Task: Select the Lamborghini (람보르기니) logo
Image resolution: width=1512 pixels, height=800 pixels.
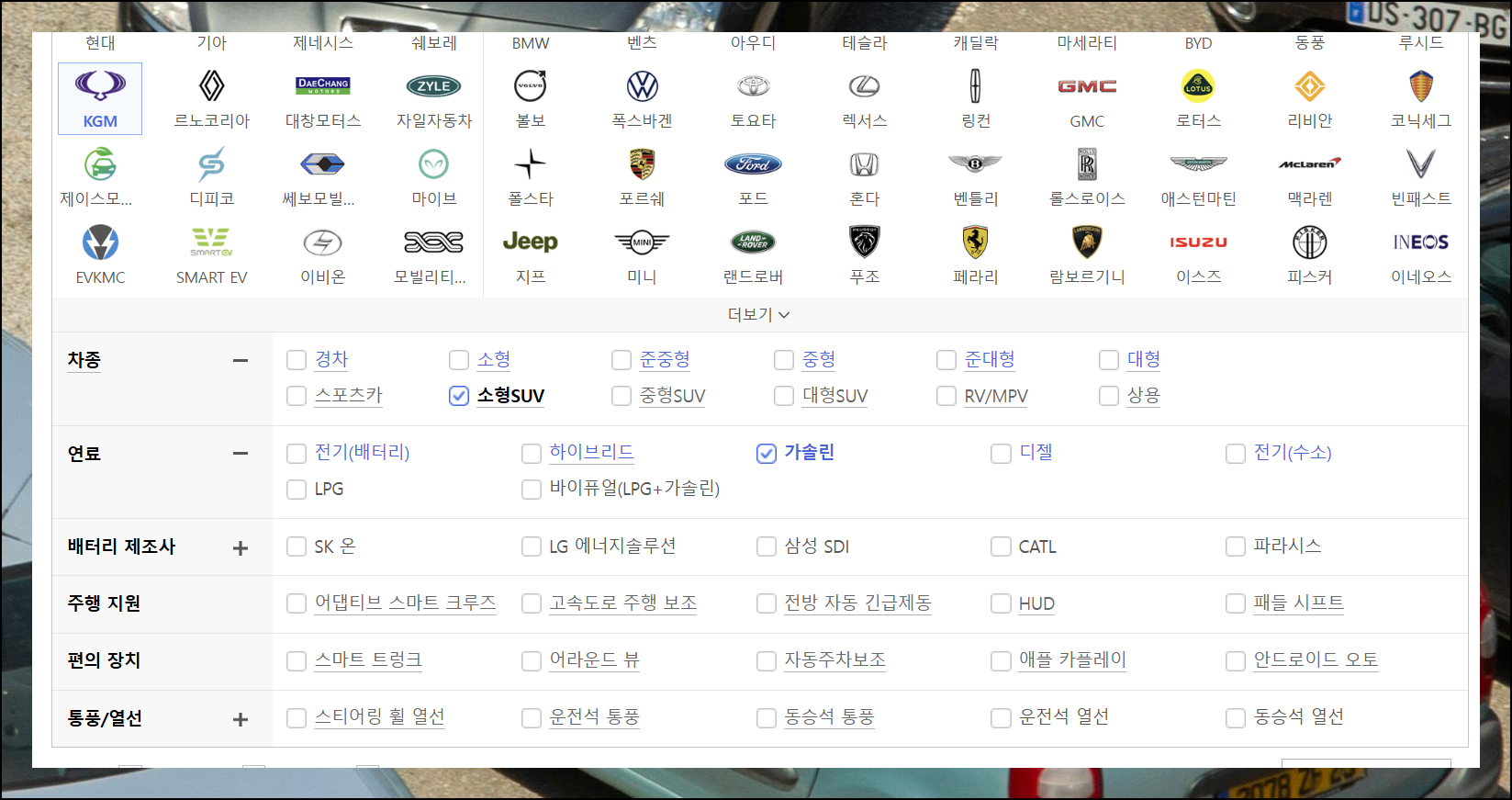Action: point(1087,242)
